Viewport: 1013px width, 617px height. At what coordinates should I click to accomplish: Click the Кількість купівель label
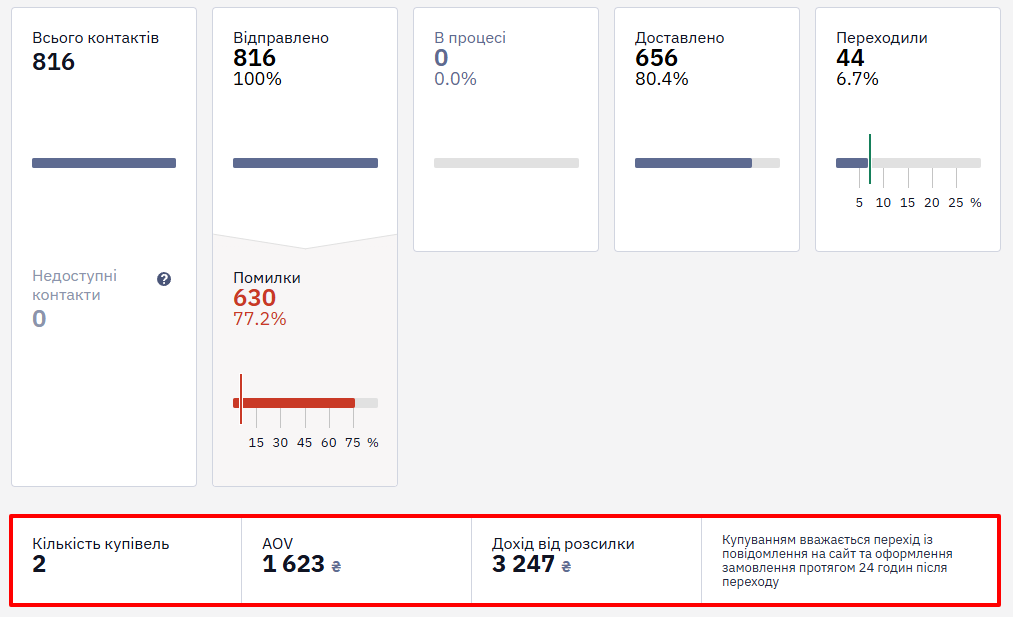click(101, 544)
